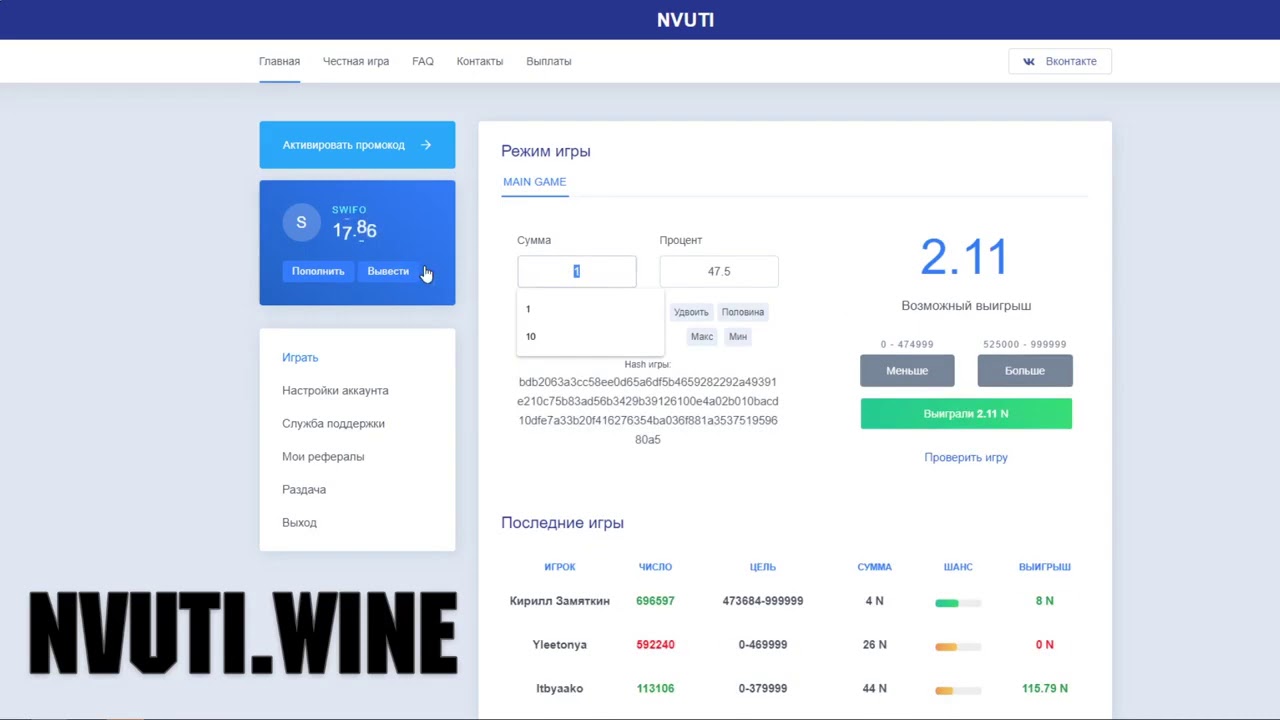This screenshot has width=1280, height=720.
Task: Click the SWIFO avatar circle
Action: [x=301, y=222]
